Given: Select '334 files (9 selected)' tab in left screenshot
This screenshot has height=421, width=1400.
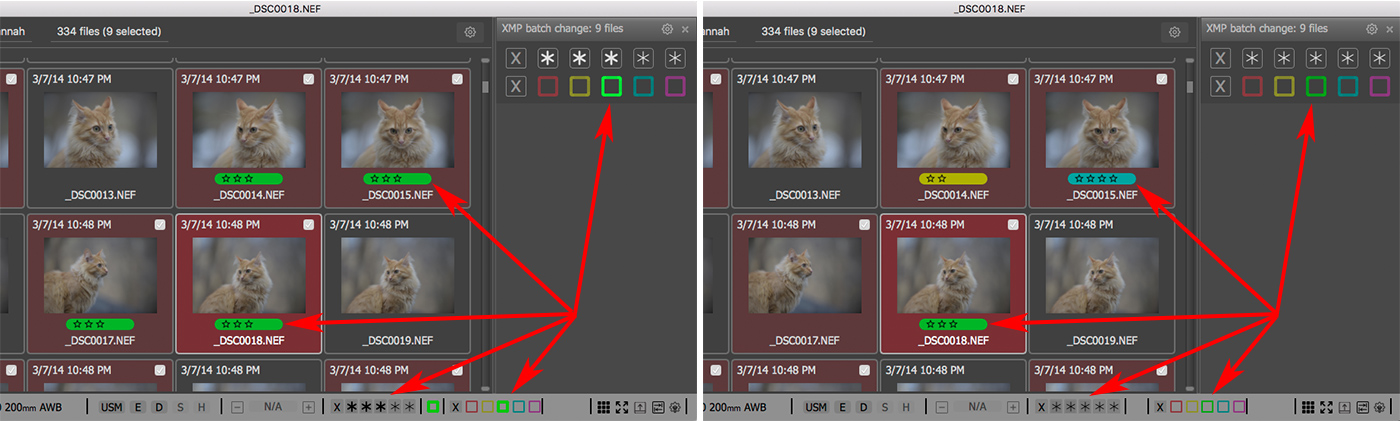Looking at the screenshot, I should point(110,32).
